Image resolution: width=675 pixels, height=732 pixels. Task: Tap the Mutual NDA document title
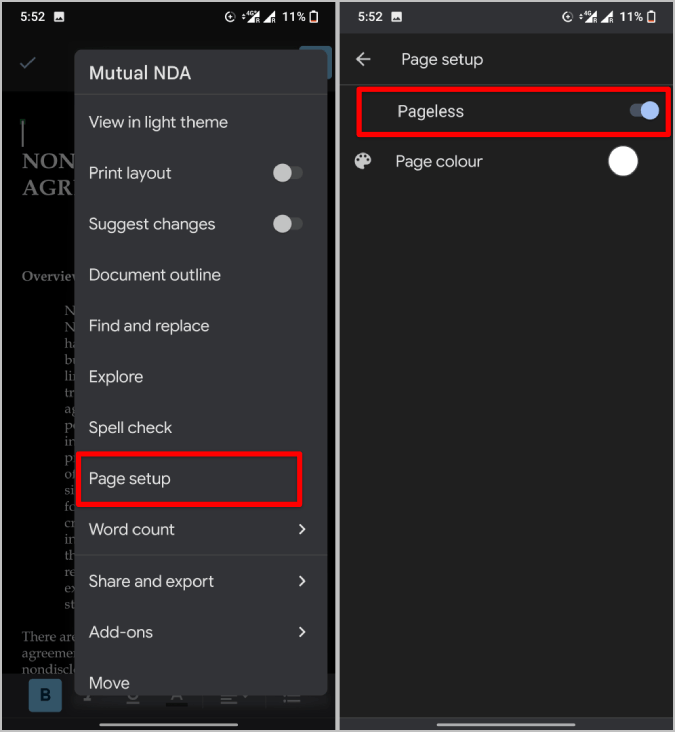pos(140,73)
